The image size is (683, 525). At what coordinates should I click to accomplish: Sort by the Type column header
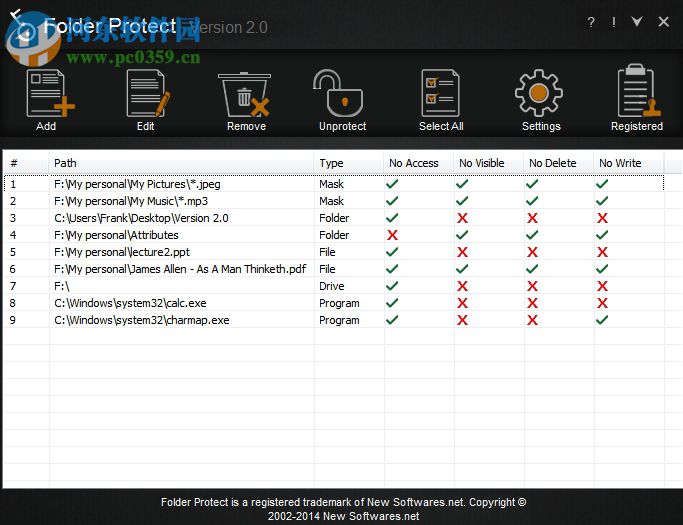pos(348,163)
